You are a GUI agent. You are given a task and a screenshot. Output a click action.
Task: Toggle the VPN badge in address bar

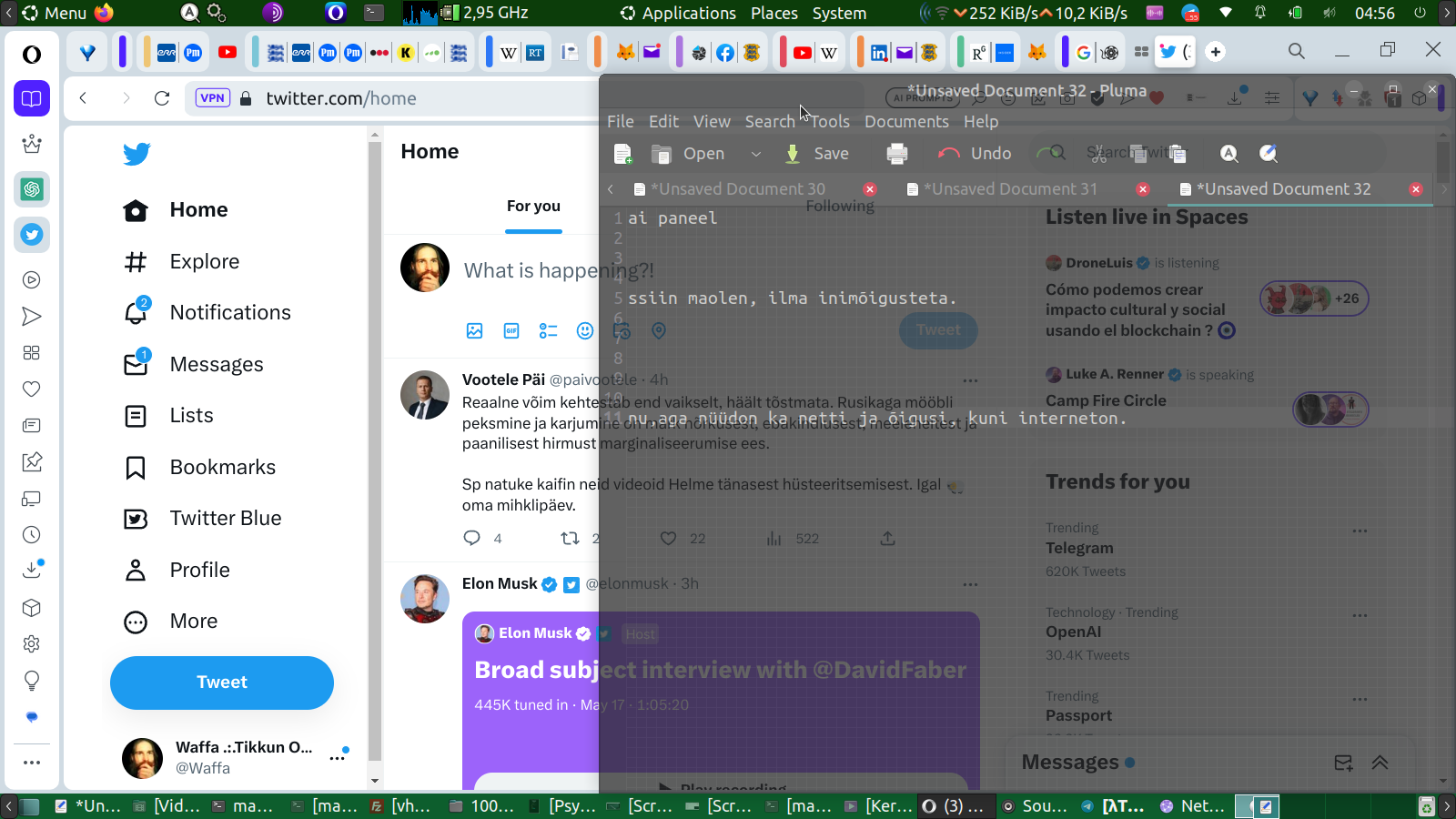coord(212,98)
